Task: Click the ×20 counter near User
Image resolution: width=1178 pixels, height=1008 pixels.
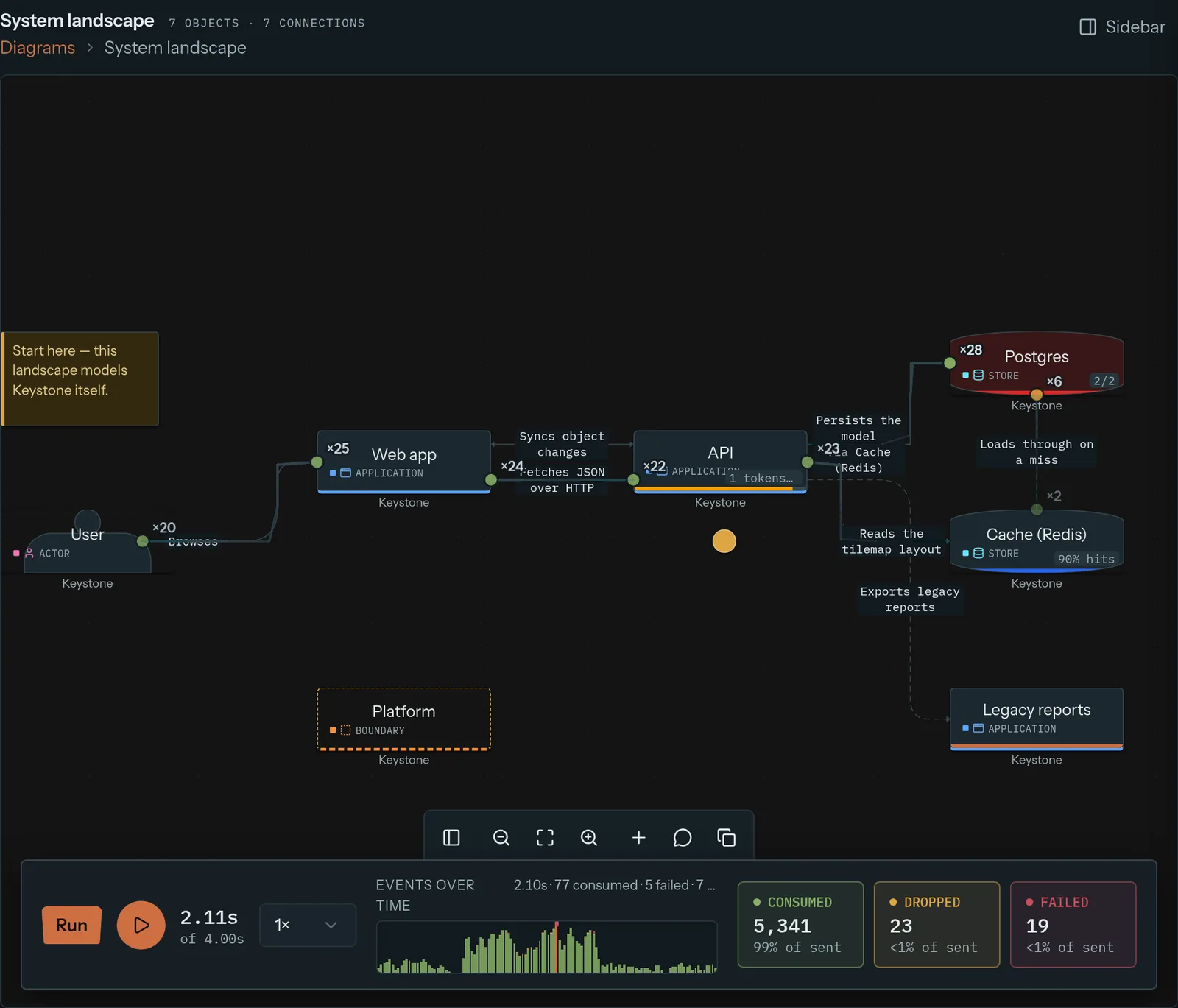Action: point(164,527)
